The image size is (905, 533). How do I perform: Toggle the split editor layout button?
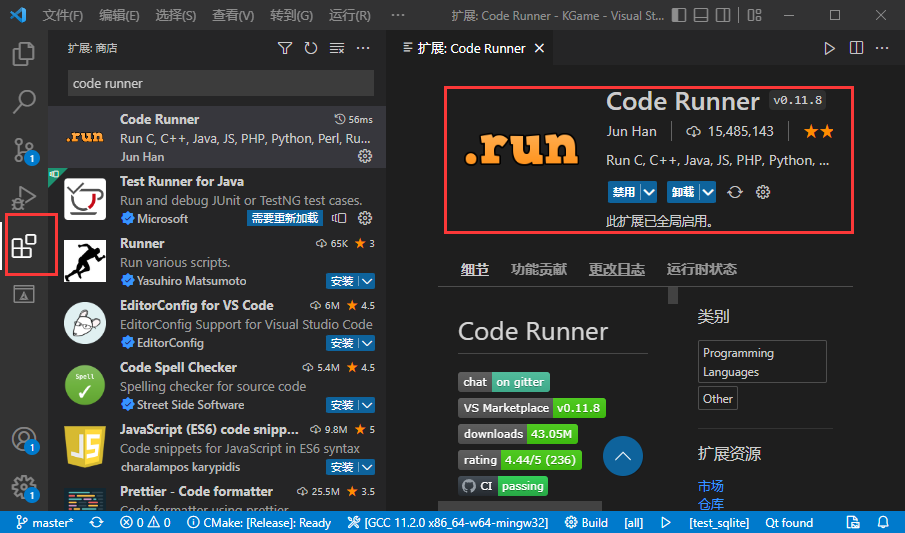856,48
